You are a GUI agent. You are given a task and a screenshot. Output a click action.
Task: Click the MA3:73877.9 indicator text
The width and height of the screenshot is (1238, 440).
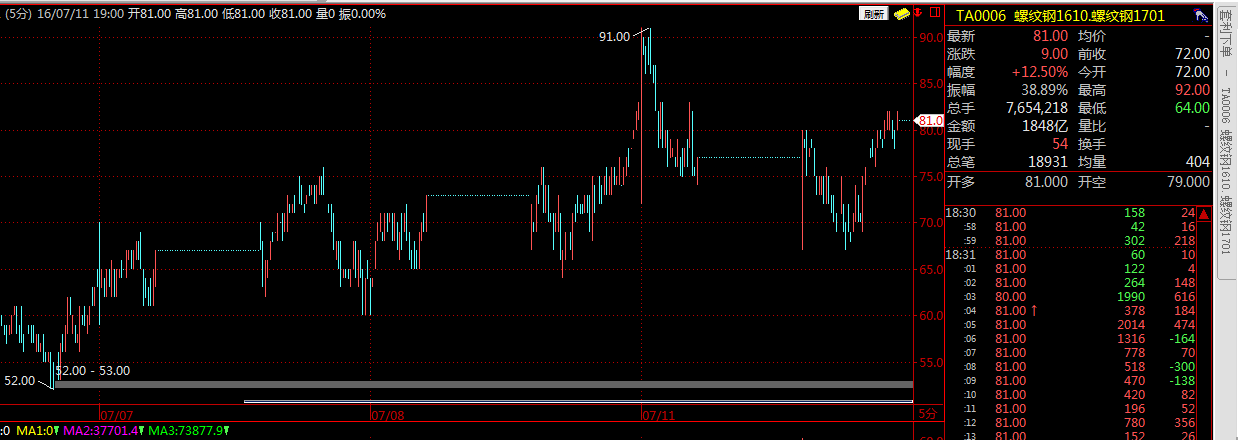(185, 431)
